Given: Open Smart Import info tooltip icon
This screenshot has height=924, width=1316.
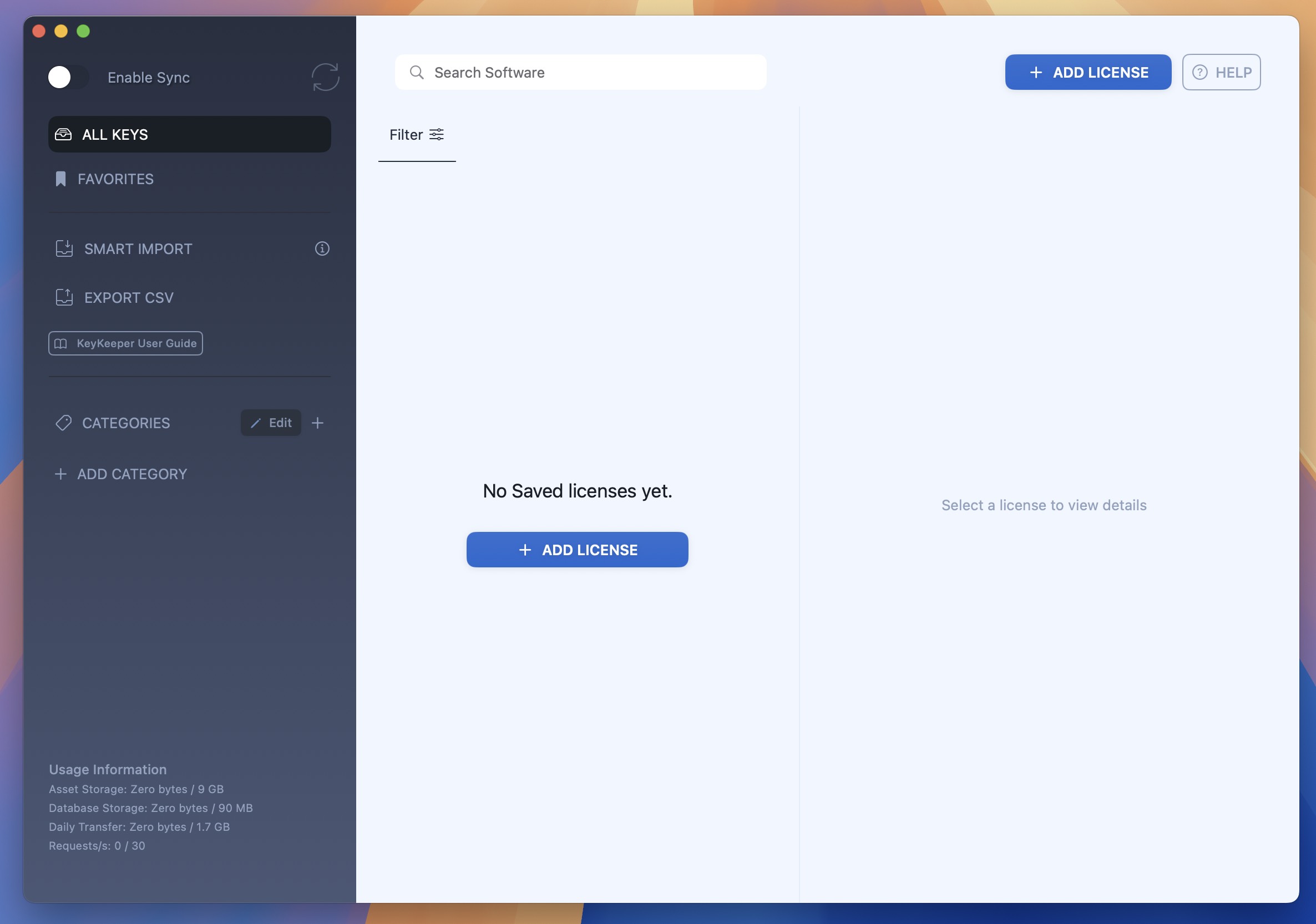Looking at the screenshot, I should 322,248.
